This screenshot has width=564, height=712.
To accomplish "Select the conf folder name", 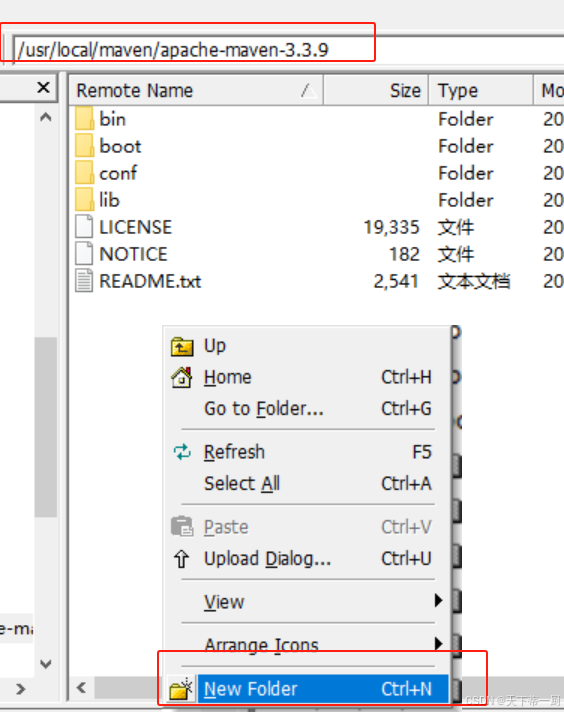I will (x=118, y=173).
